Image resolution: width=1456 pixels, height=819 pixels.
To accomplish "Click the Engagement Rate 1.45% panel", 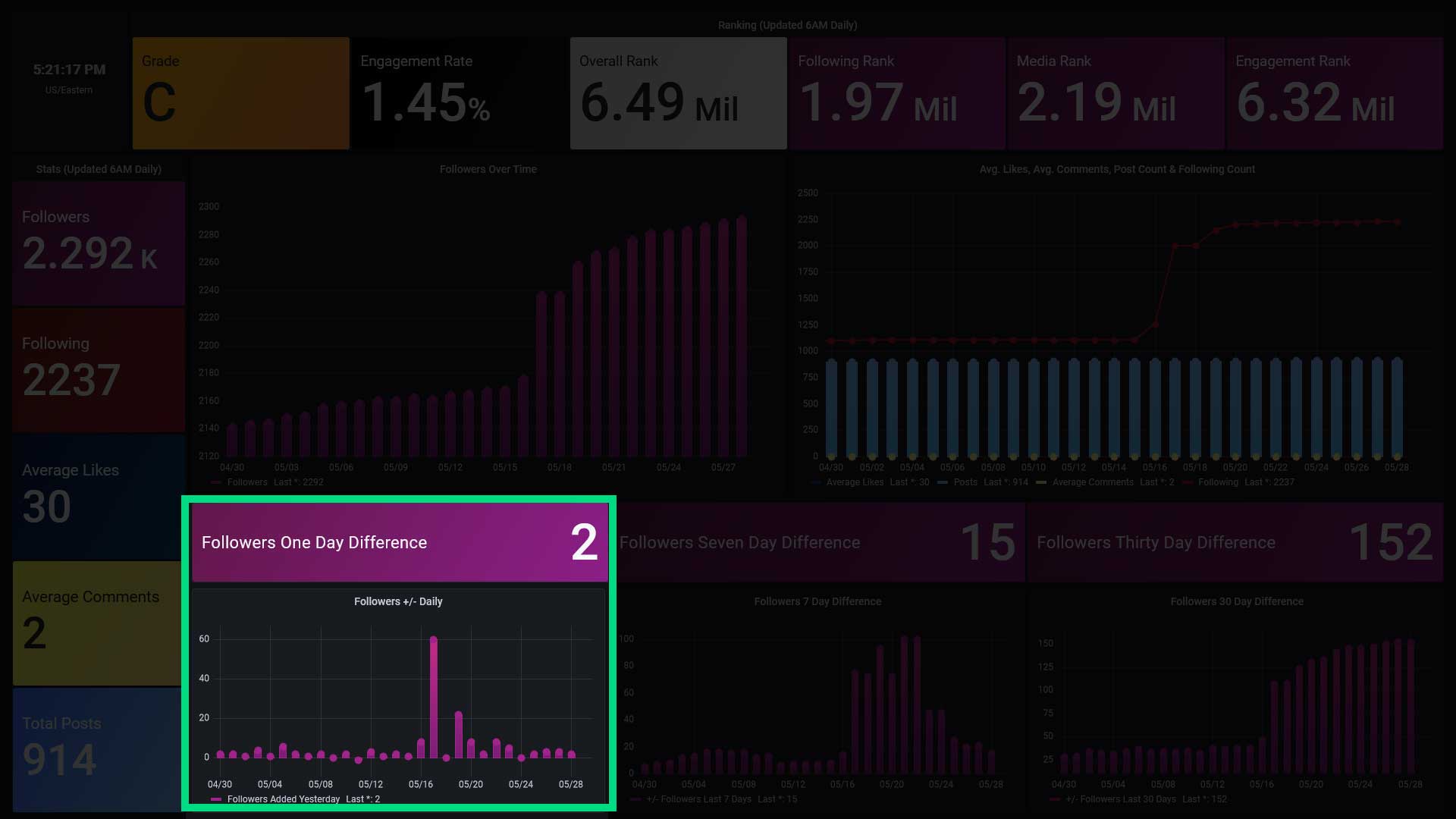I will coord(459,93).
